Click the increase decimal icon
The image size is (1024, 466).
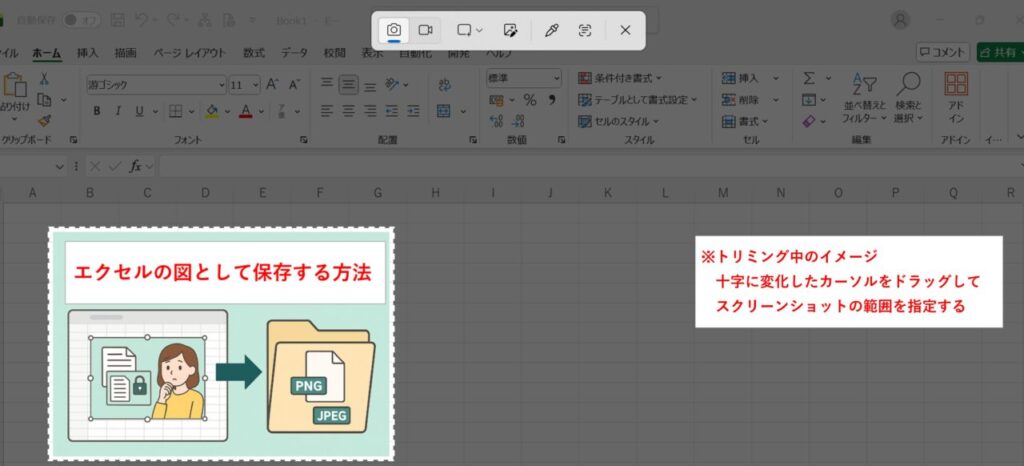click(496, 121)
